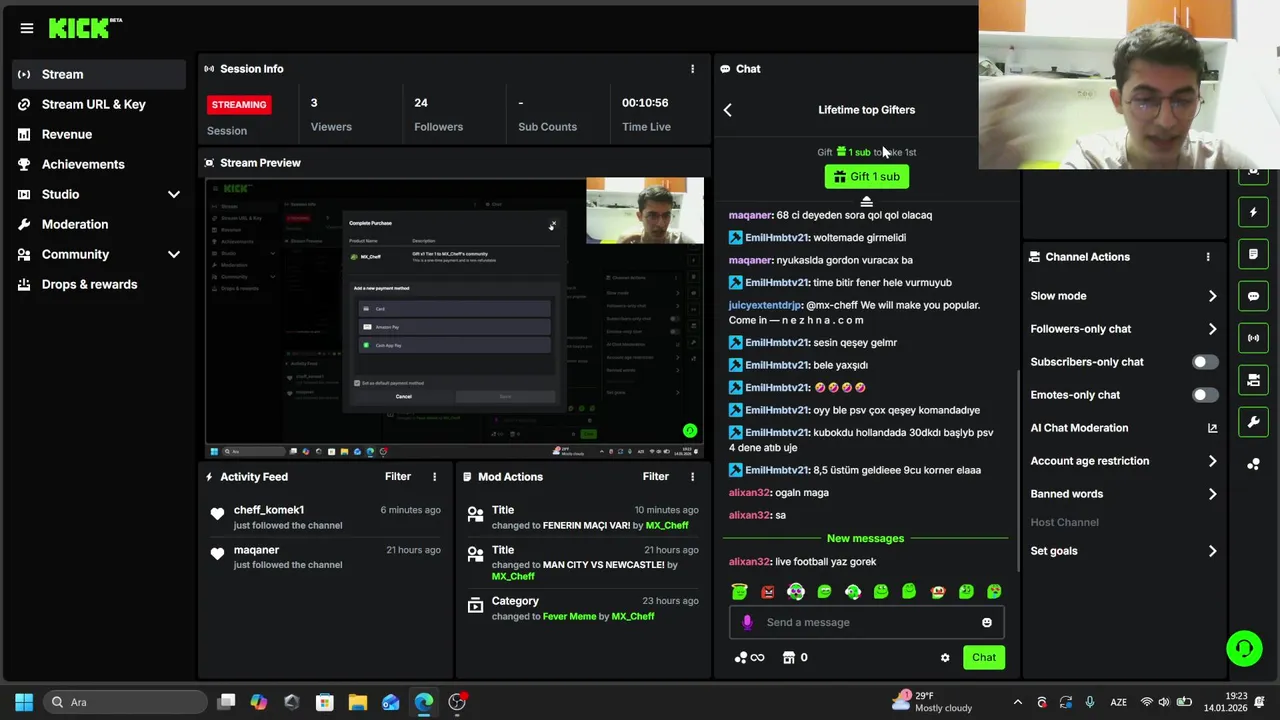Open the Activity Feed Filter dropdown
Screen dimensions: 1280x720
(398, 477)
